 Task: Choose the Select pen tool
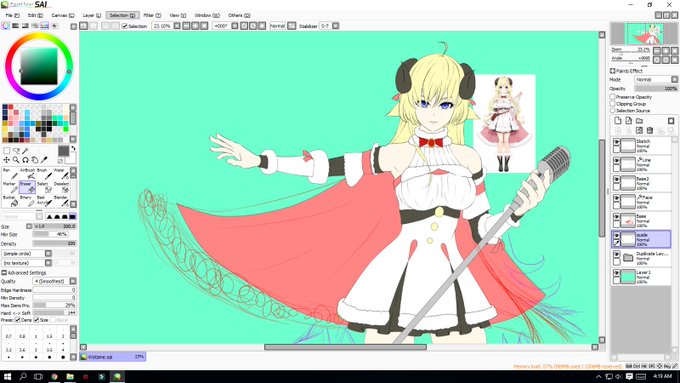point(44,187)
